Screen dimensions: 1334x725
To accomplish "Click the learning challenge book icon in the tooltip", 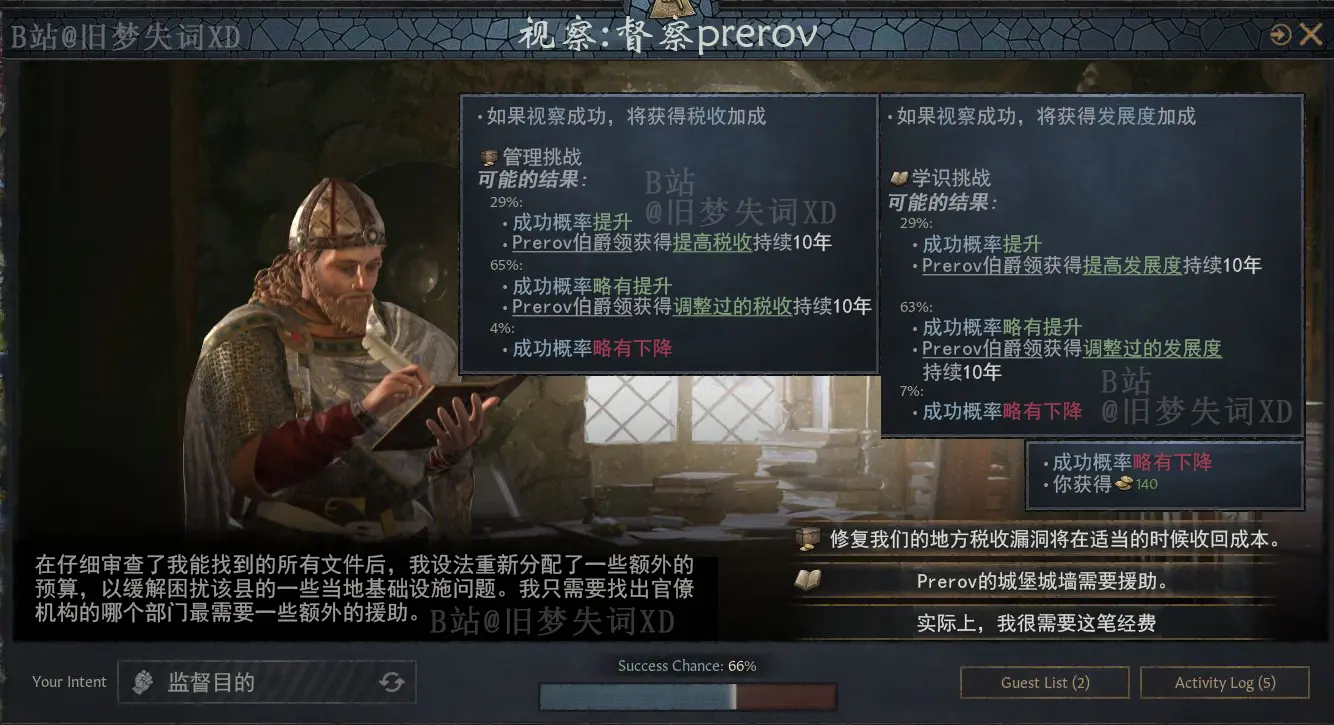I will click(899, 178).
